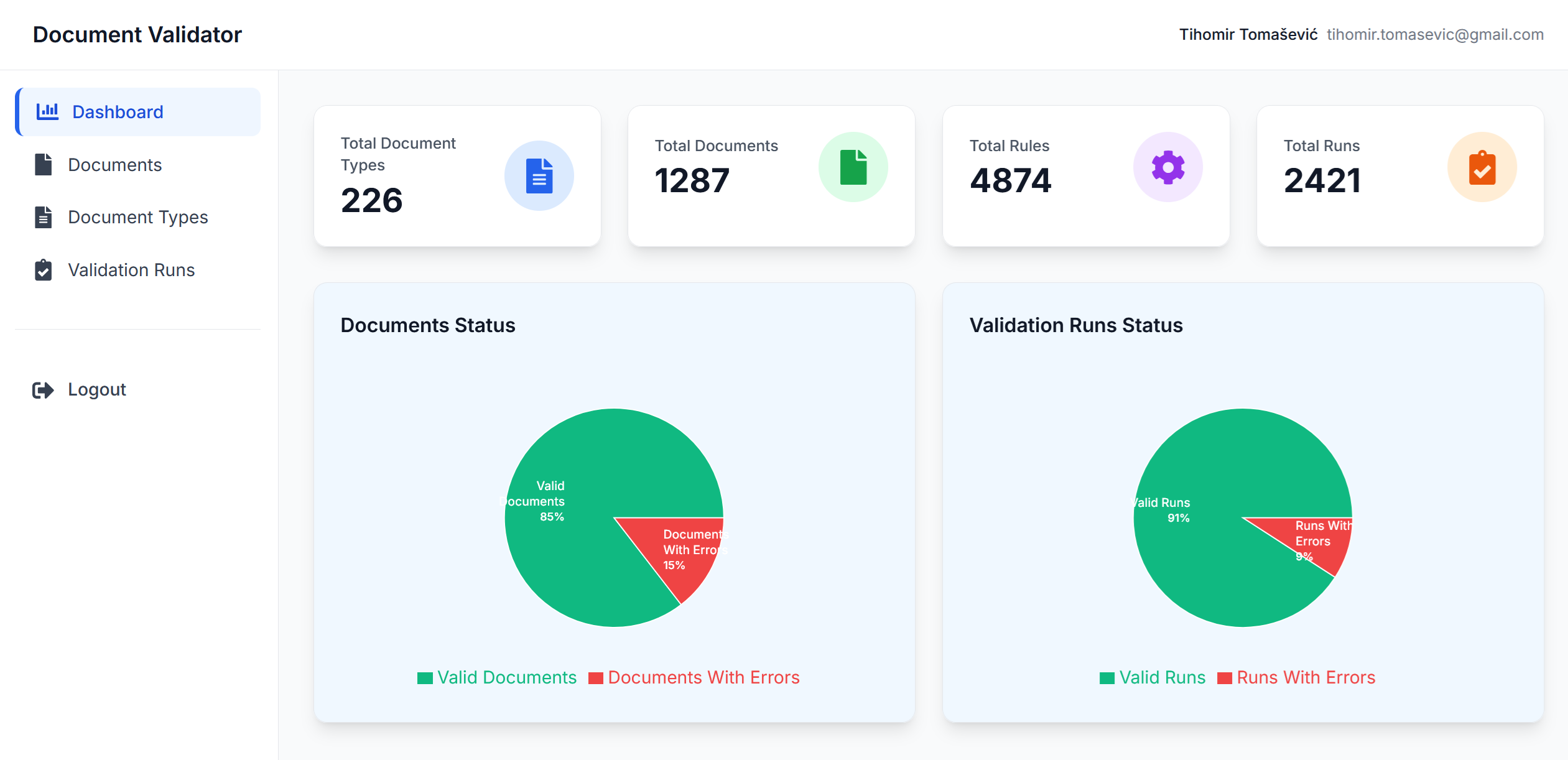Screen dimensions: 1568x760
Task: Navigate to Validation Runs
Action: 131,270
